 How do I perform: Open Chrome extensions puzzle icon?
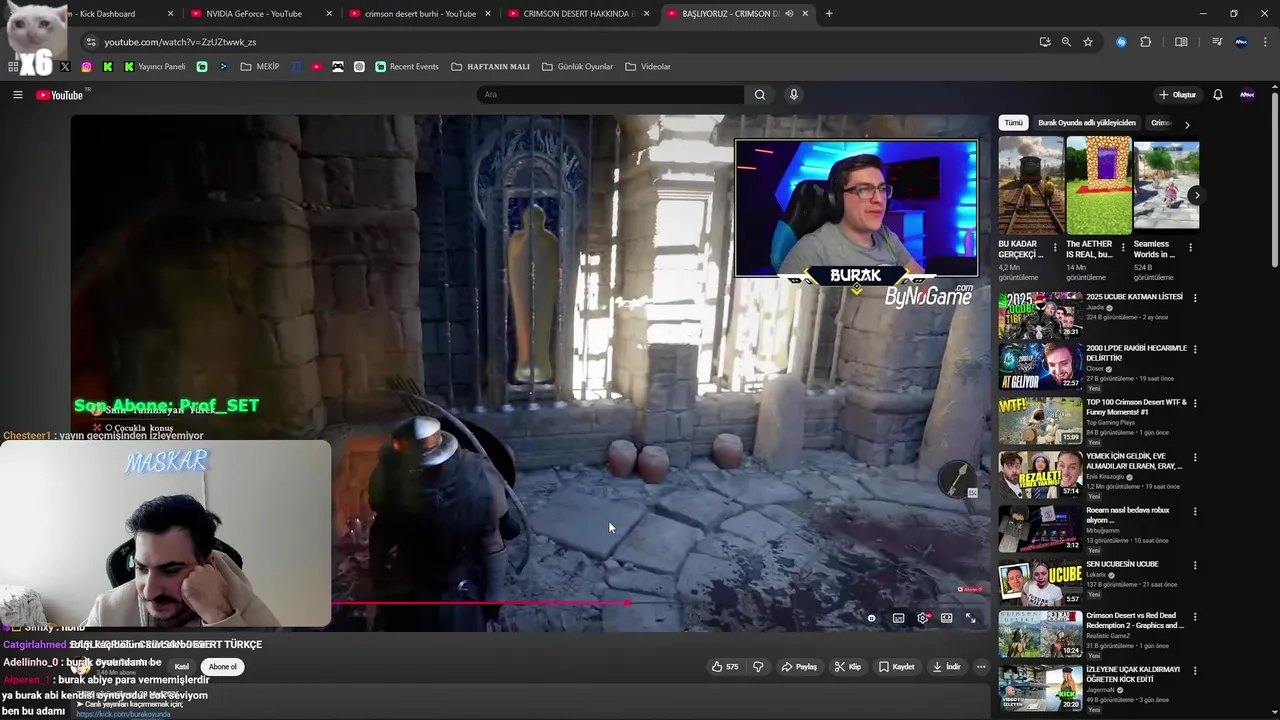[x=1146, y=42]
